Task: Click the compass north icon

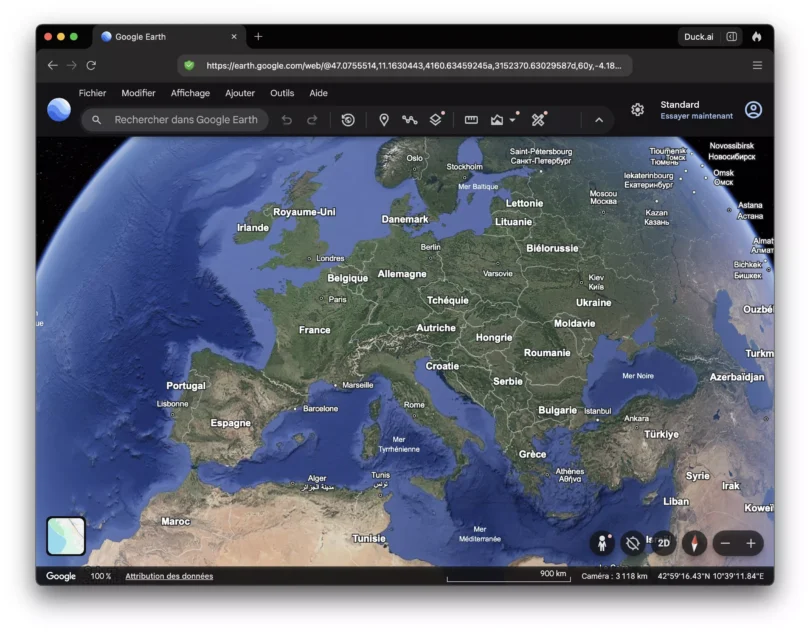Action: click(x=695, y=543)
